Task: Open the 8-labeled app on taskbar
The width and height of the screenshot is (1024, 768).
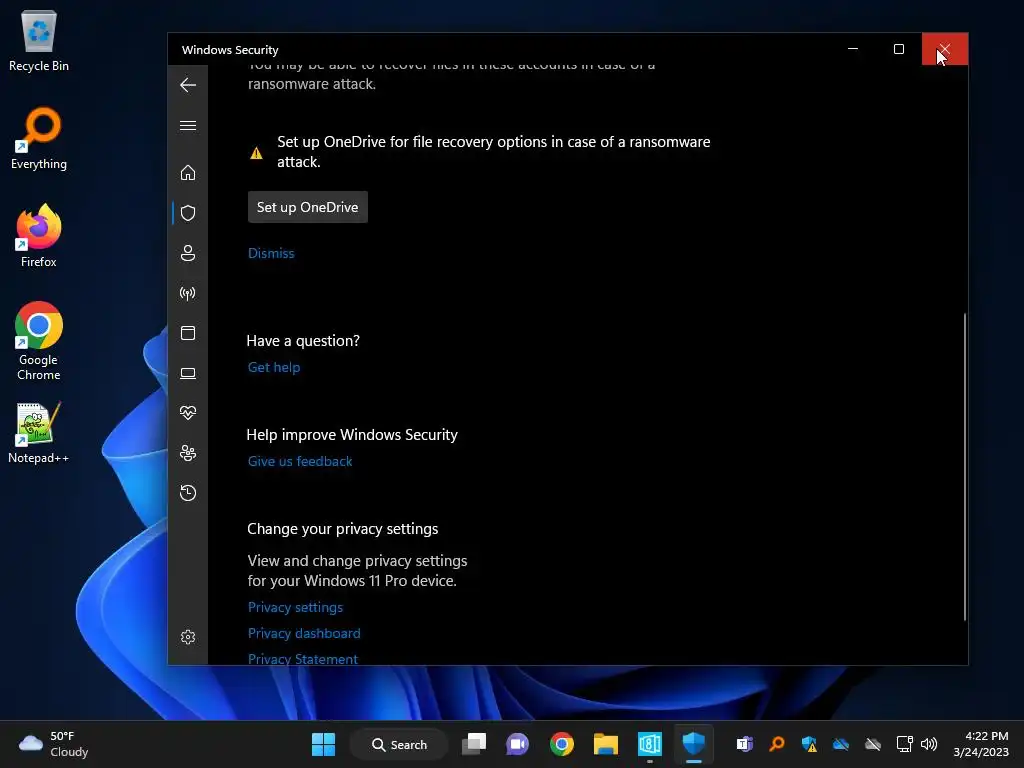Action: (x=650, y=744)
